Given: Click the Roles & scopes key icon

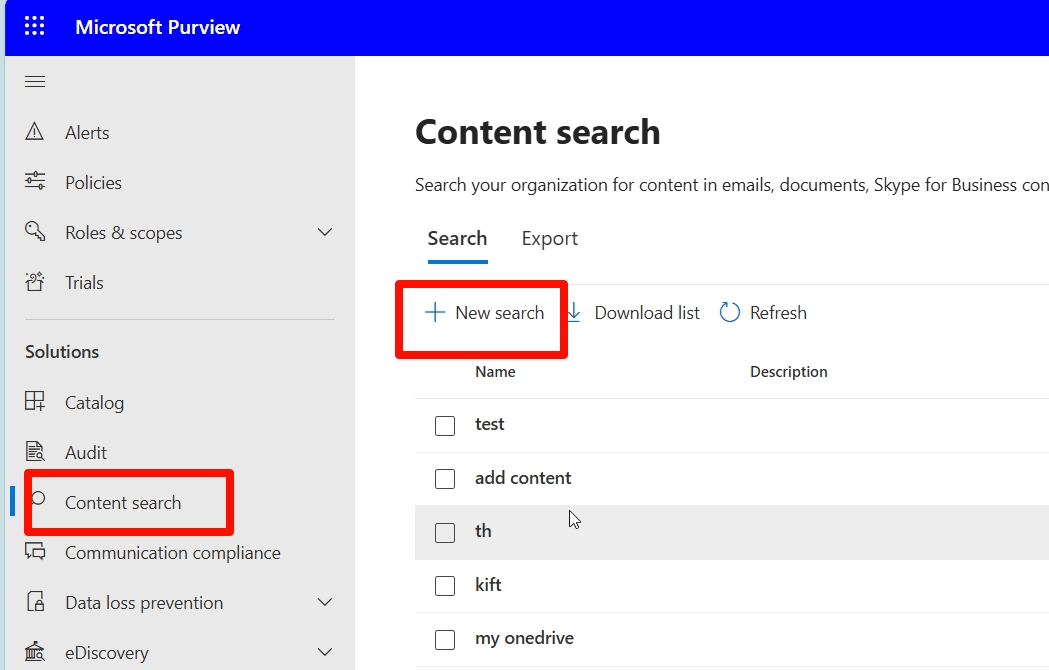Looking at the screenshot, I should pos(35,232).
